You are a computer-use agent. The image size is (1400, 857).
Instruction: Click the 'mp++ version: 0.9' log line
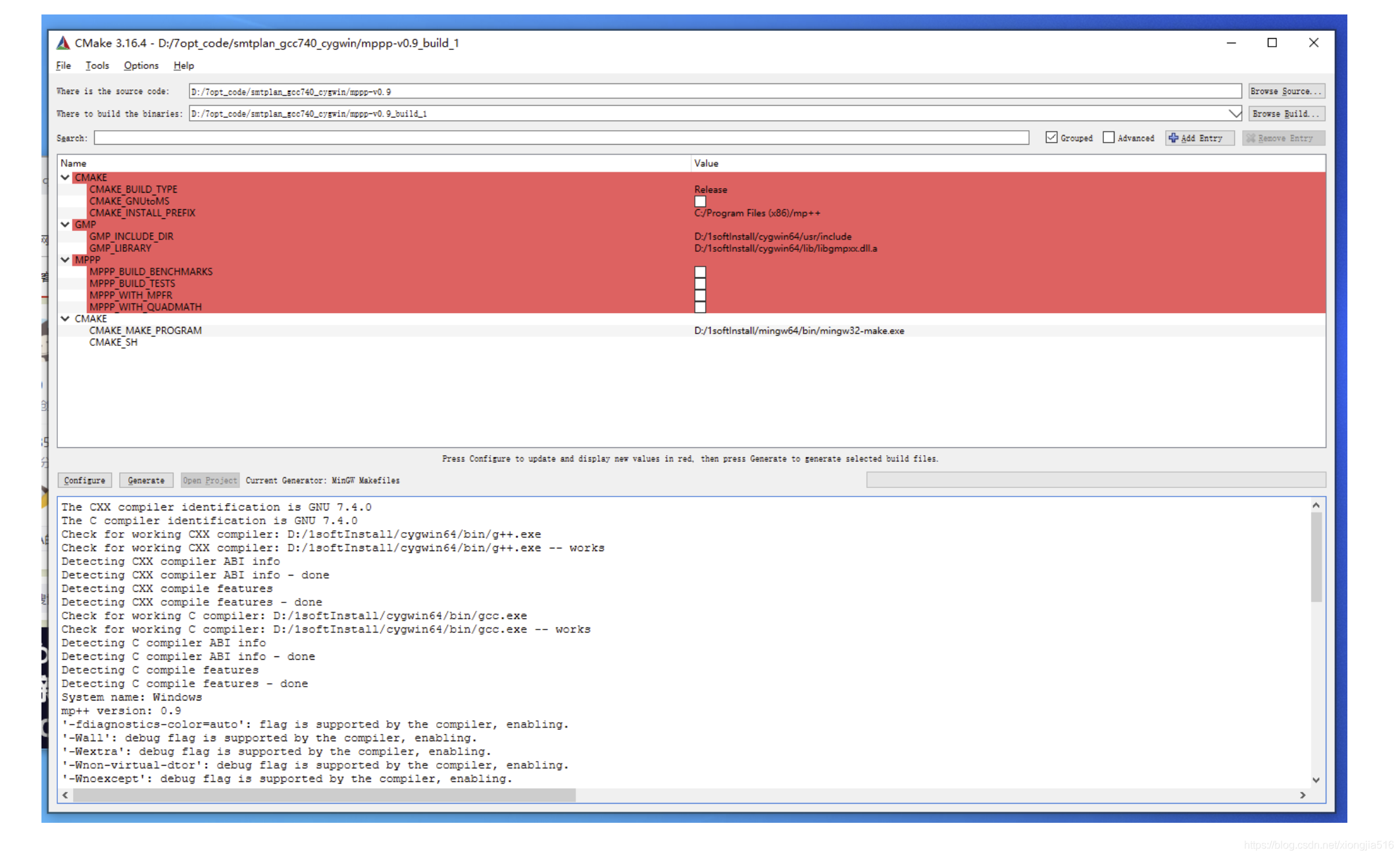click(x=121, y=711)
